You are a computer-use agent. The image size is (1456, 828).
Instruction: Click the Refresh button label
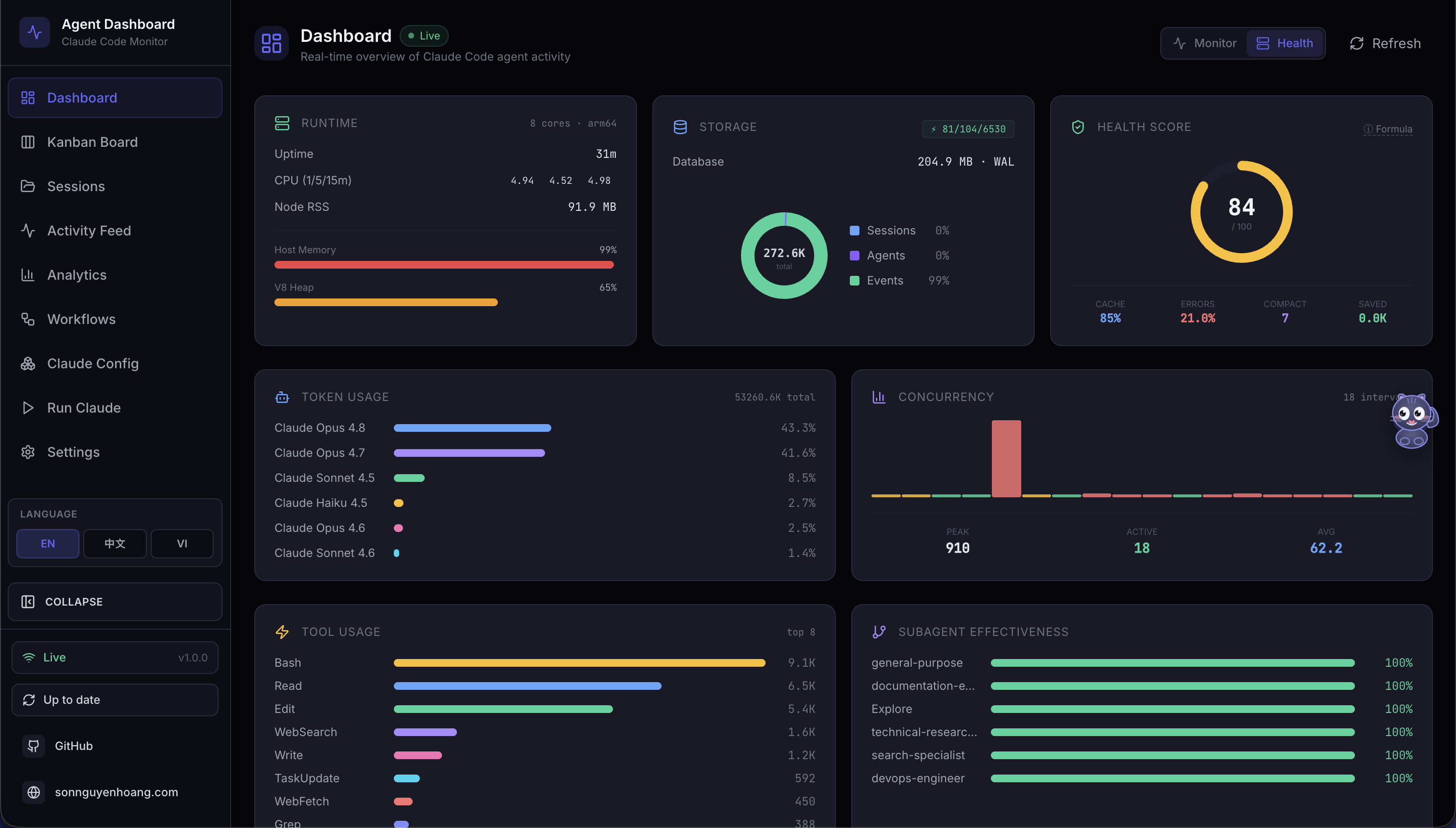(x=1396, y=44)
